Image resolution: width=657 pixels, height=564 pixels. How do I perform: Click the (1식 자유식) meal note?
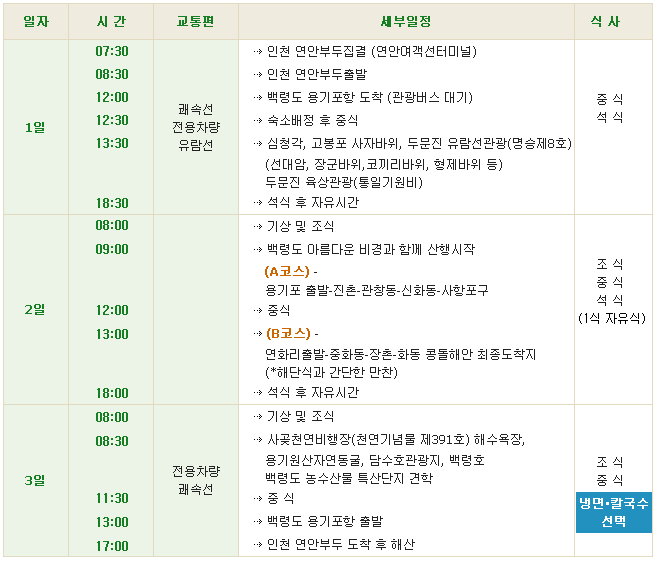point(612,318)
